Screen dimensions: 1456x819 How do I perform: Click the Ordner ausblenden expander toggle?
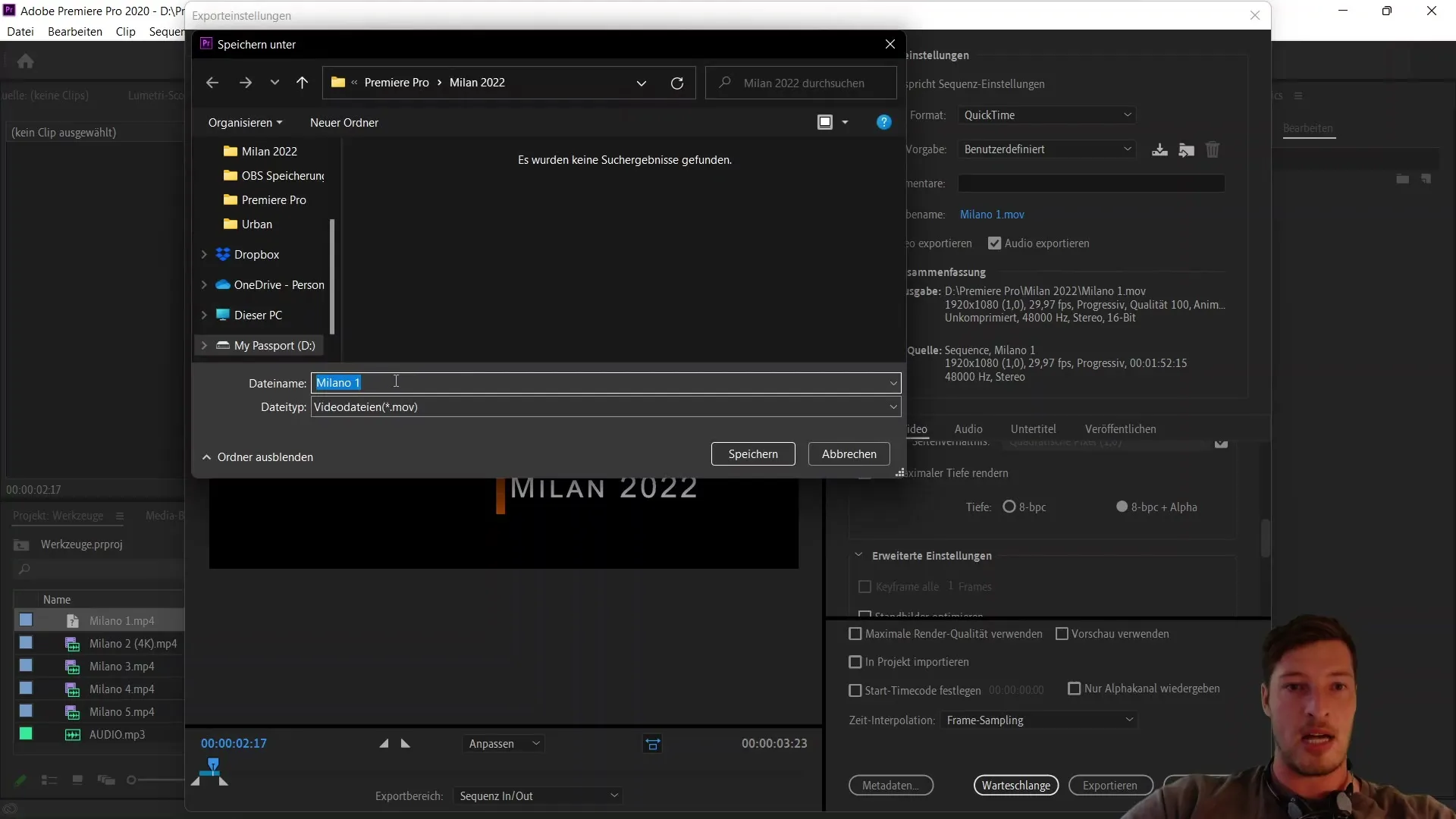207,458
